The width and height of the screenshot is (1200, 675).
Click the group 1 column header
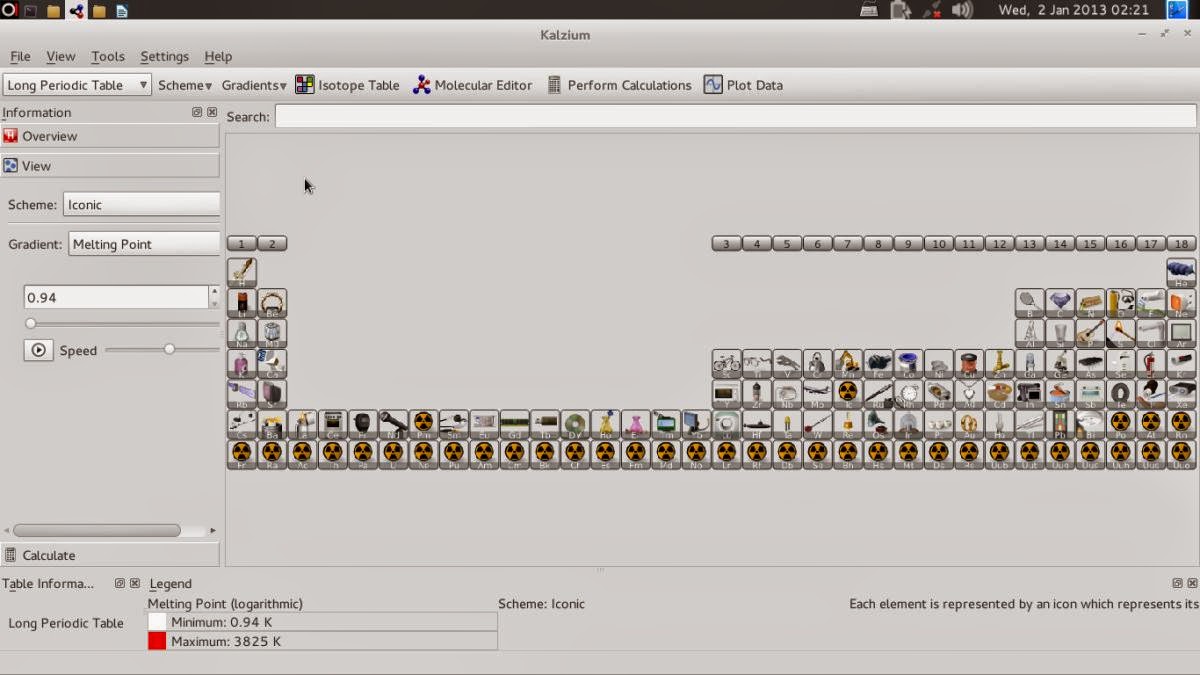pyautogui.click(x=242, y=243)
